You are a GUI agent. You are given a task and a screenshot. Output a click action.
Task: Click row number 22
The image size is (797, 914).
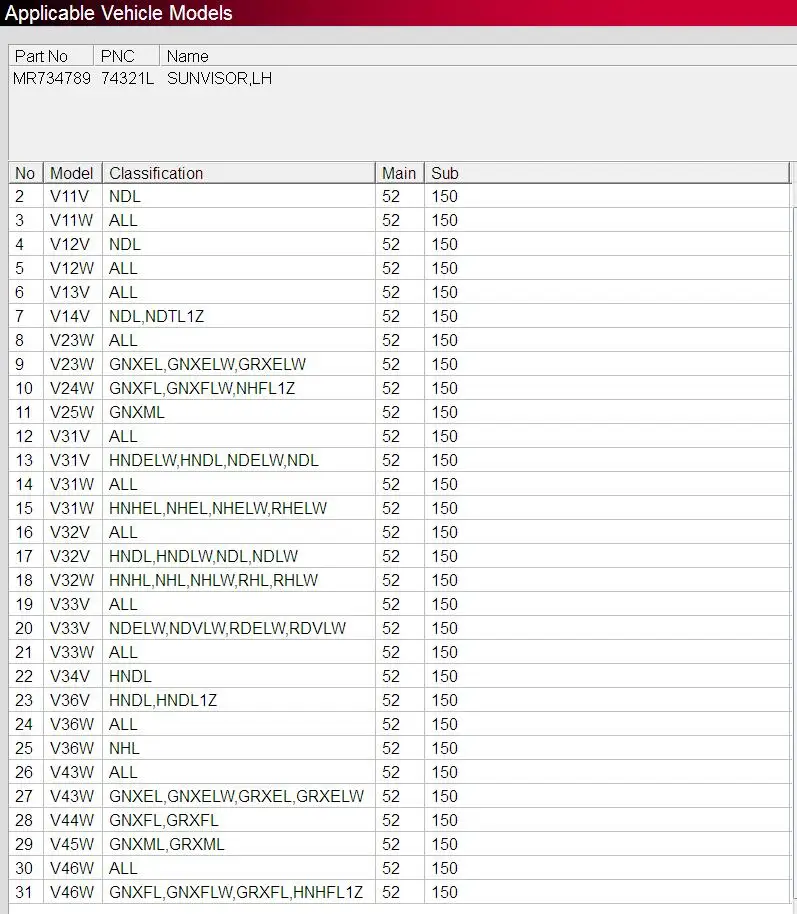click(x=24, y=676)
